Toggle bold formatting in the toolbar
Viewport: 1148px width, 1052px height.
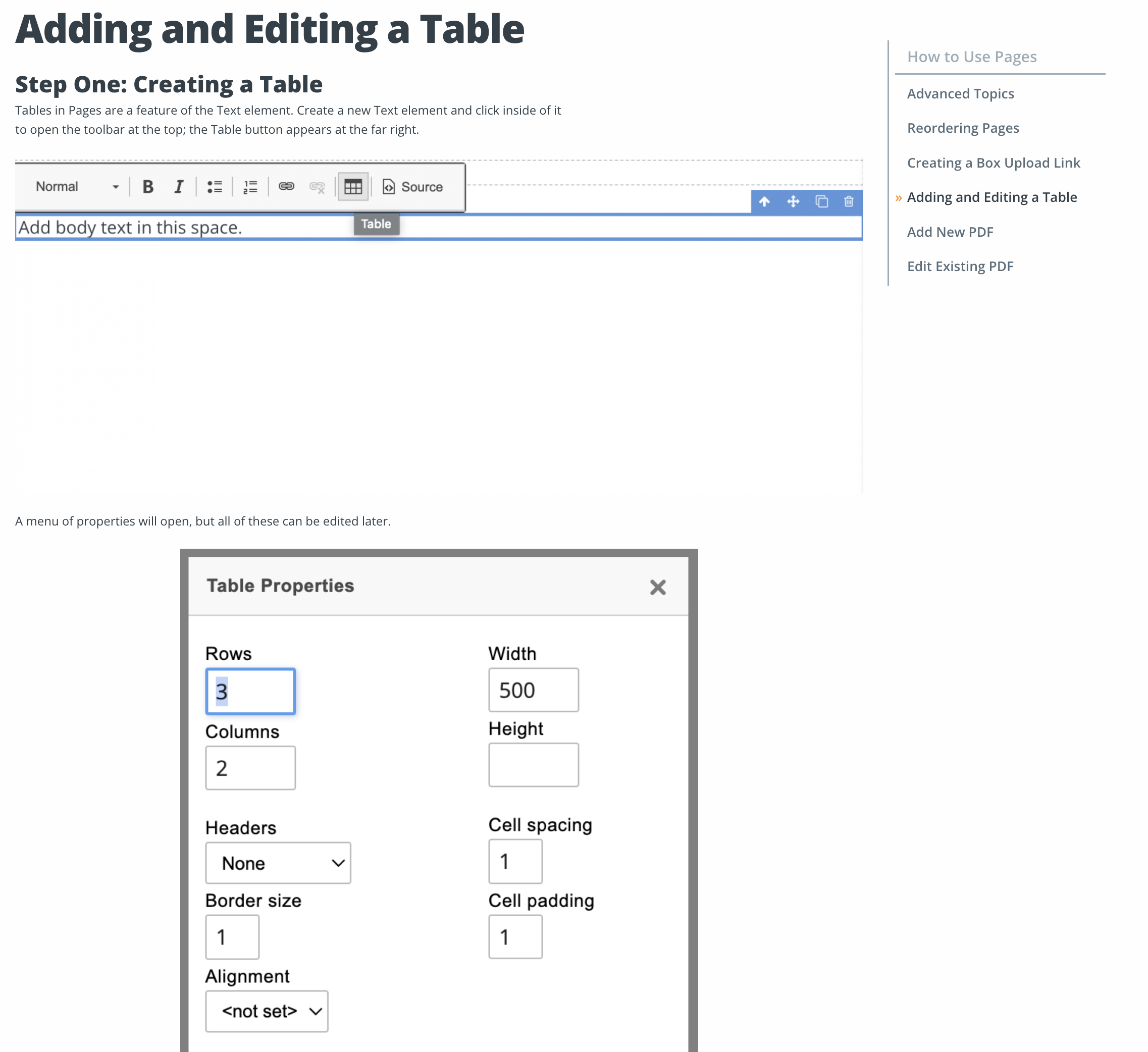(148, 187)
